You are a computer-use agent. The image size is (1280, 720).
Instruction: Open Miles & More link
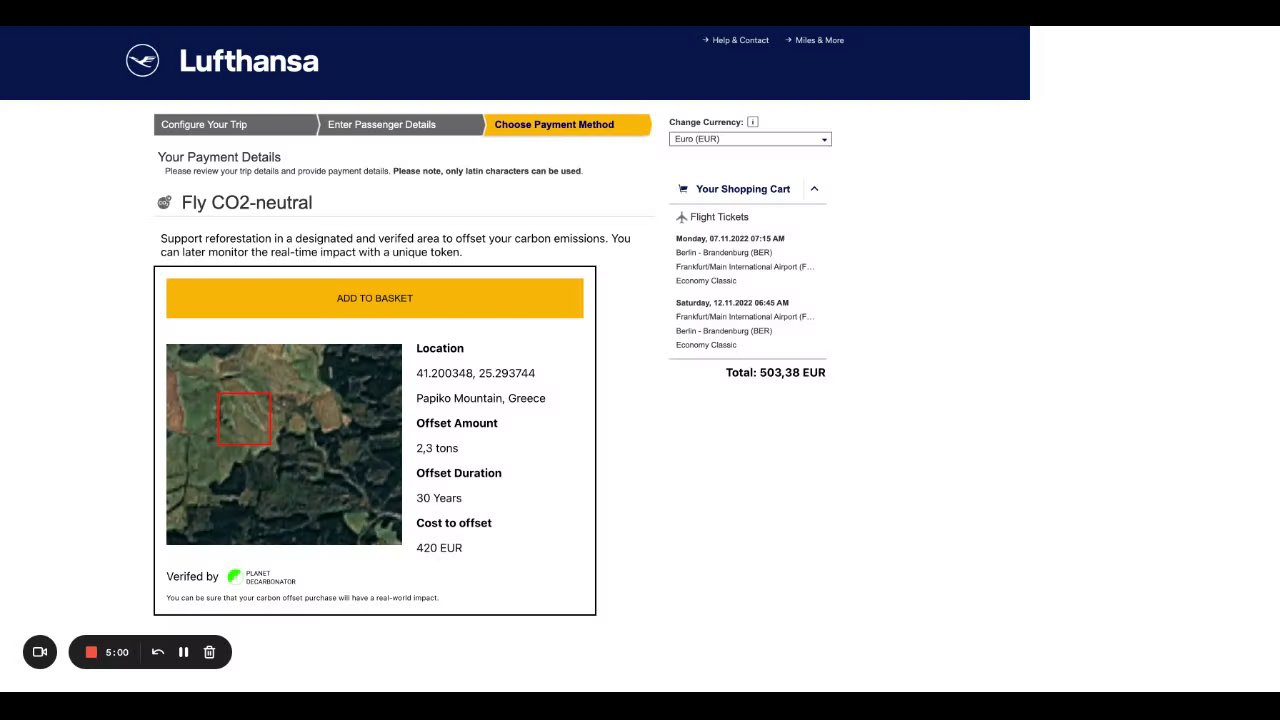[x=815, y=40]
